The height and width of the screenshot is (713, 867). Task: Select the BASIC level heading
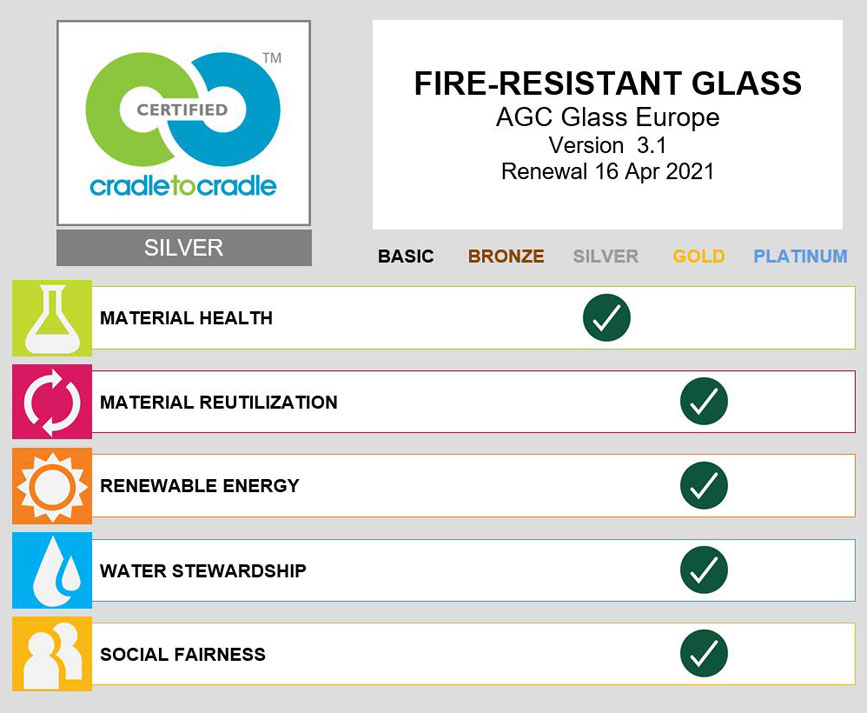tap(406, 256)
